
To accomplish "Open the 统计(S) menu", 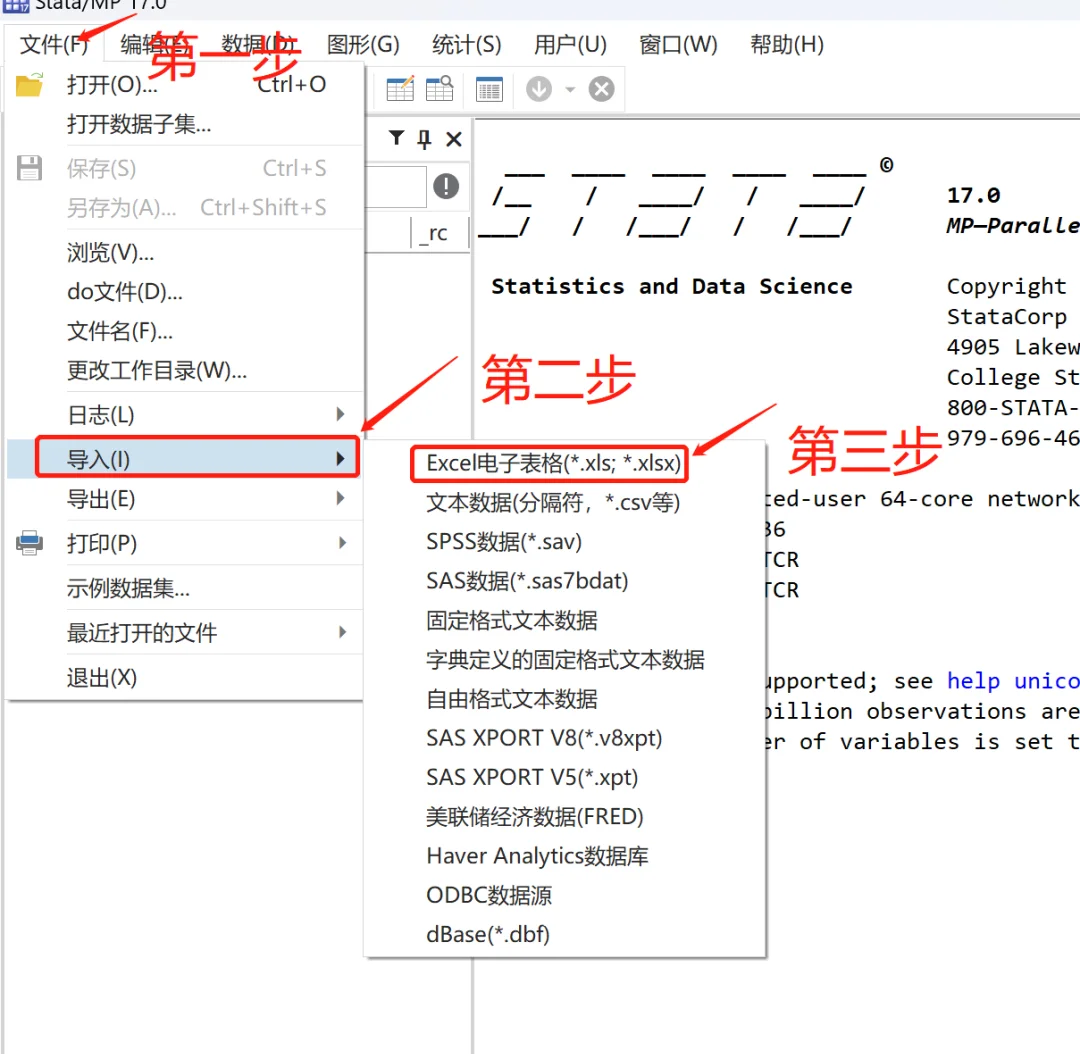I will (466, 45).
